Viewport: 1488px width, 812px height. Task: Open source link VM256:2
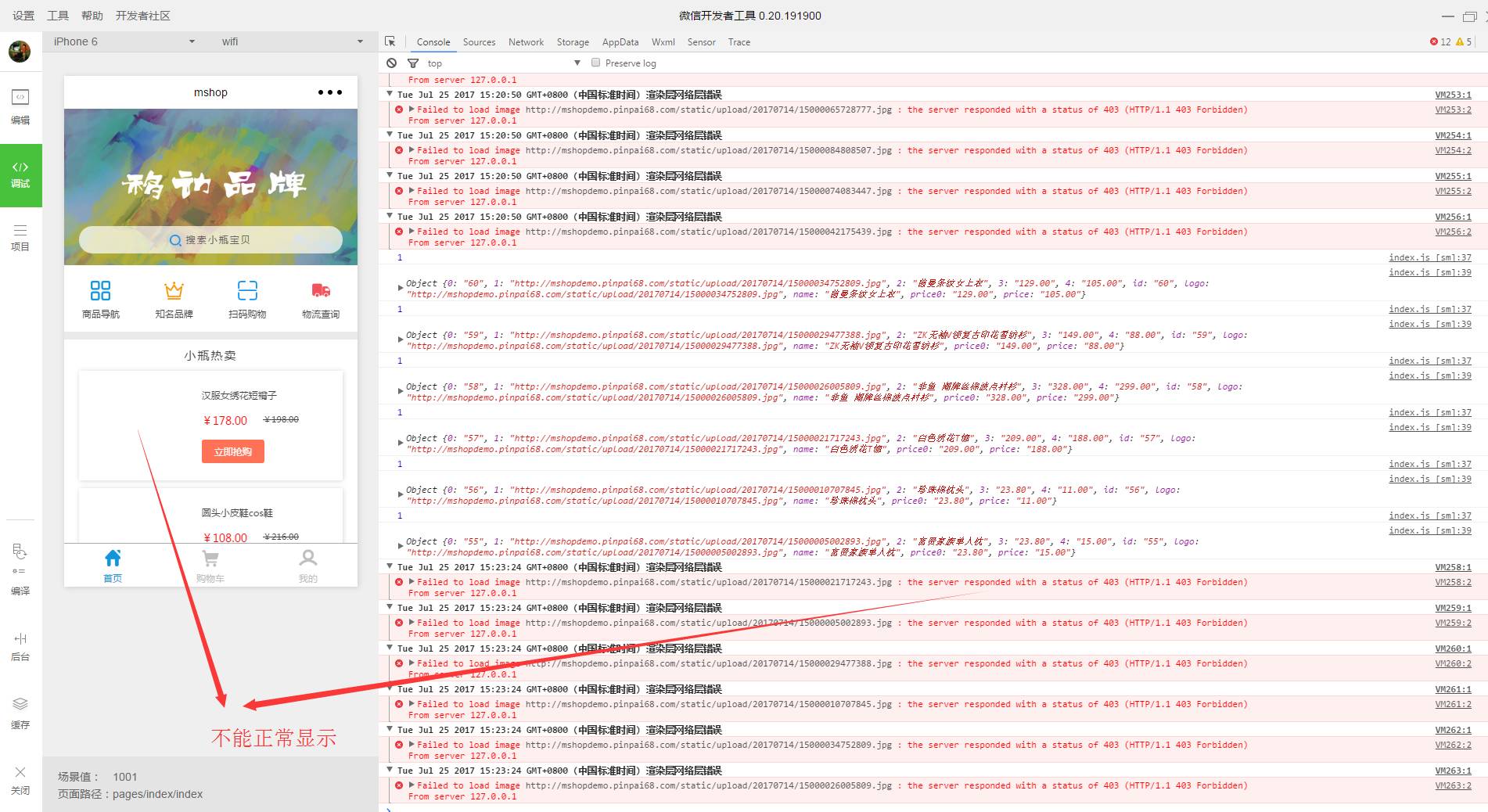pos(1453,232)
